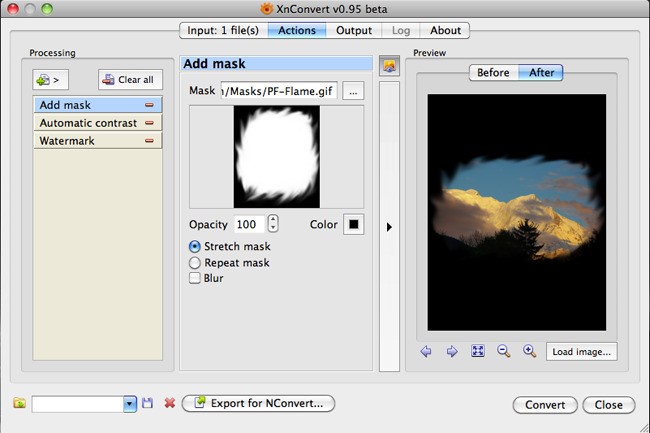Zoom out the preview image

tap(504, 352)
